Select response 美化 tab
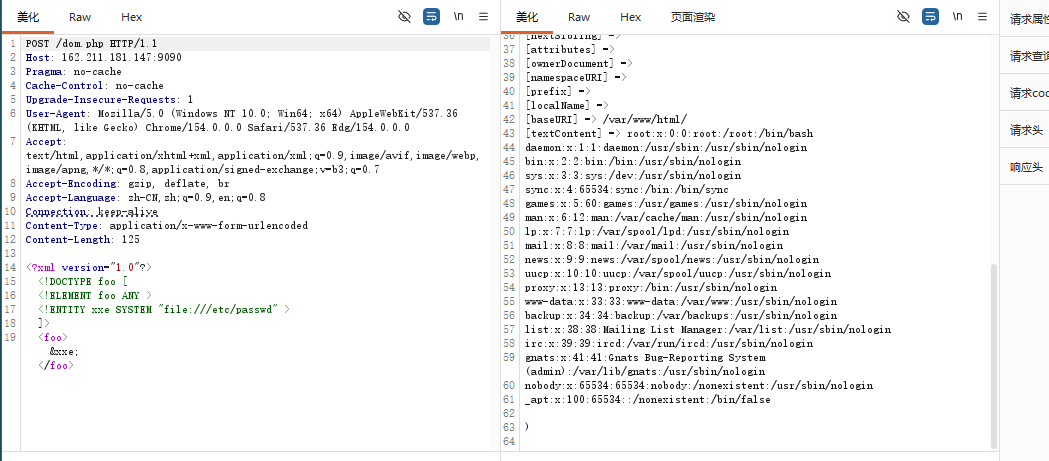Image resolution: width=1049 pixels, height=461 pixels. [527, 17]
